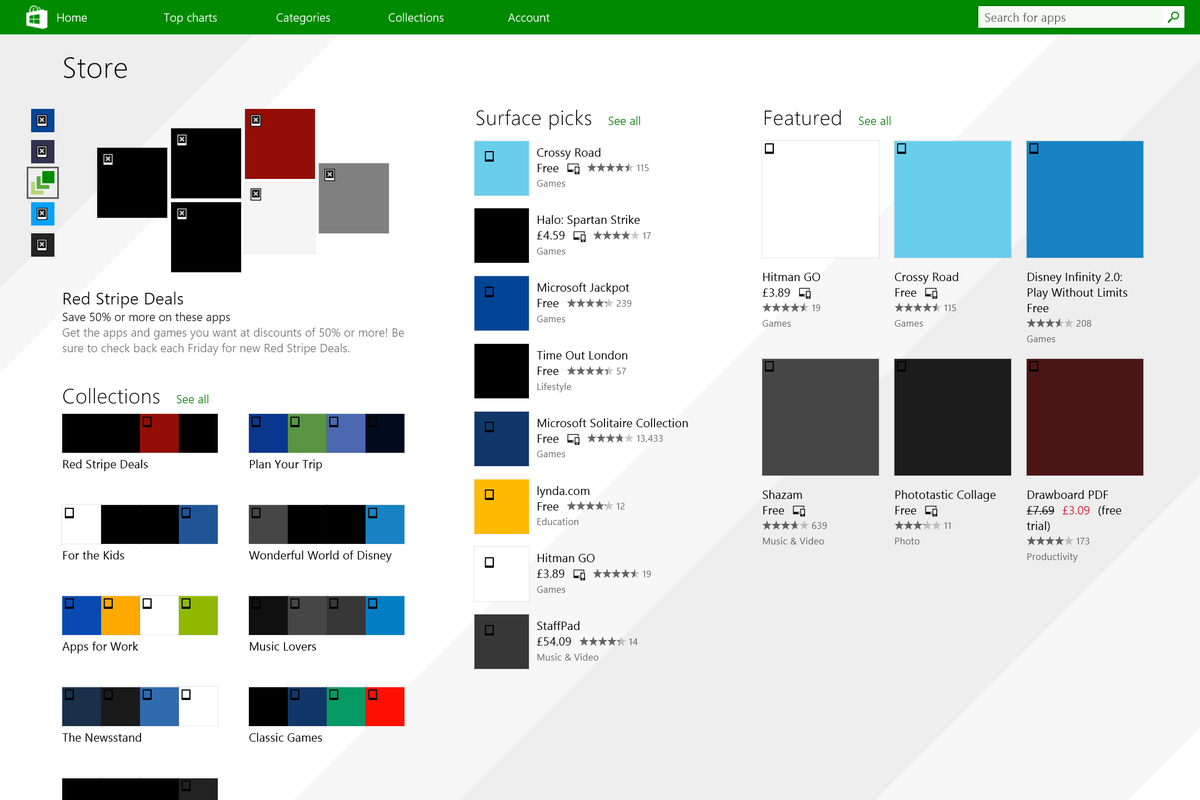
Task: Open the Plan Your Trip collection
Action: [327, 442]
